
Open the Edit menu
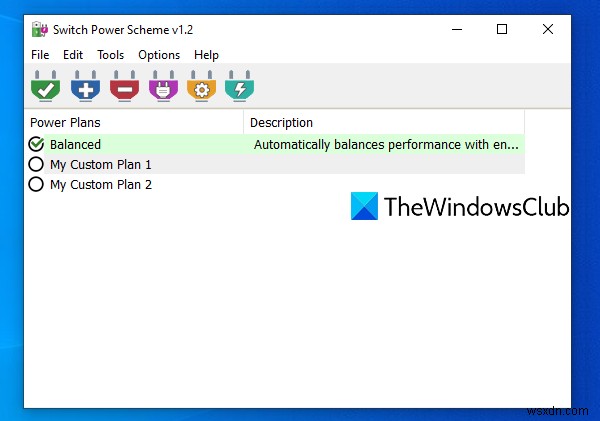[73, 55]
